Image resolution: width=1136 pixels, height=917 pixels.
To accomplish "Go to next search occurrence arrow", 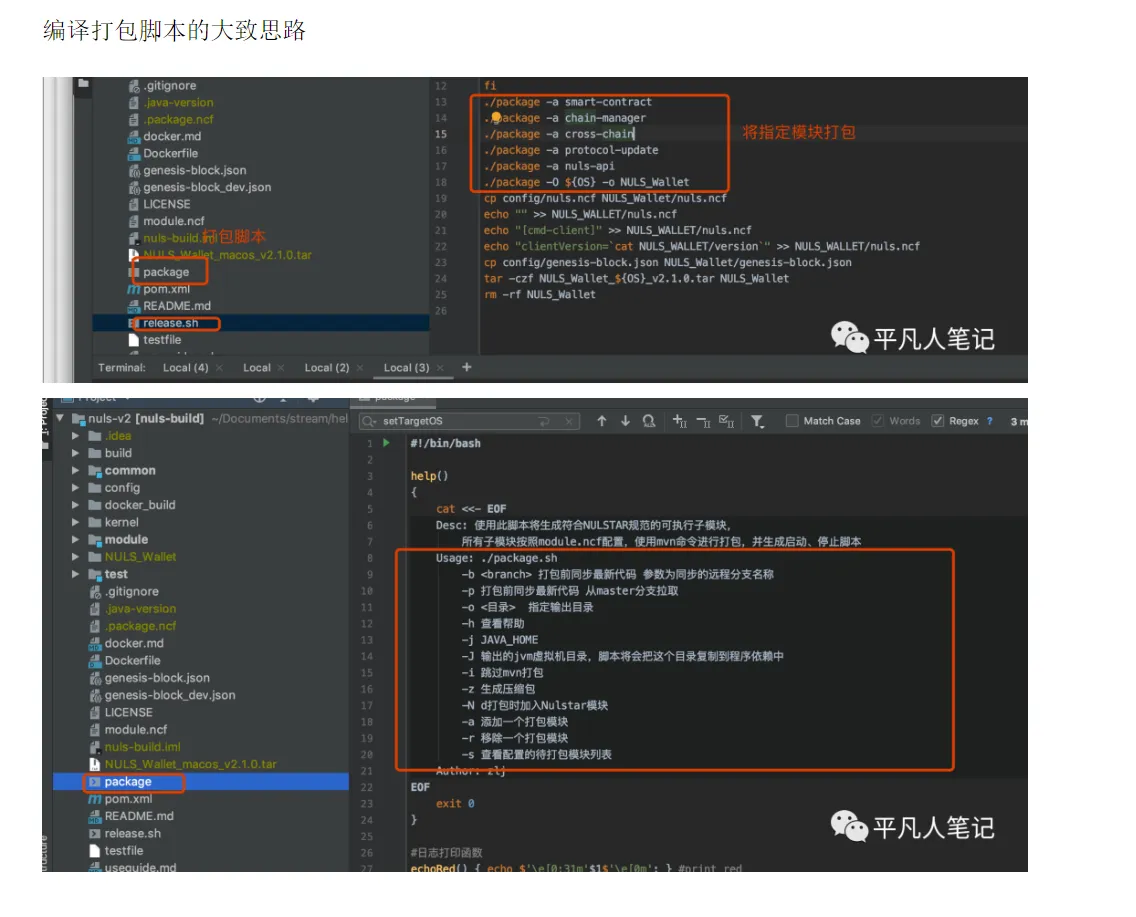I will coord(625,421).
